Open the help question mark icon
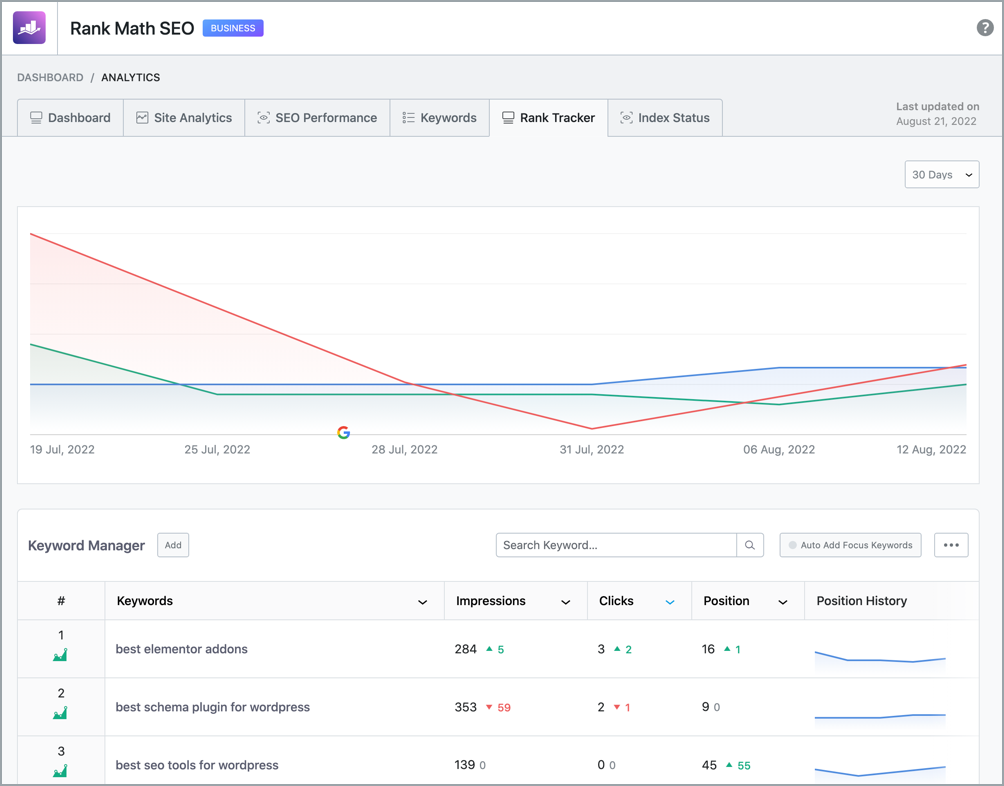The width and height of the screenshot is (1004, 786). (985, 28)
